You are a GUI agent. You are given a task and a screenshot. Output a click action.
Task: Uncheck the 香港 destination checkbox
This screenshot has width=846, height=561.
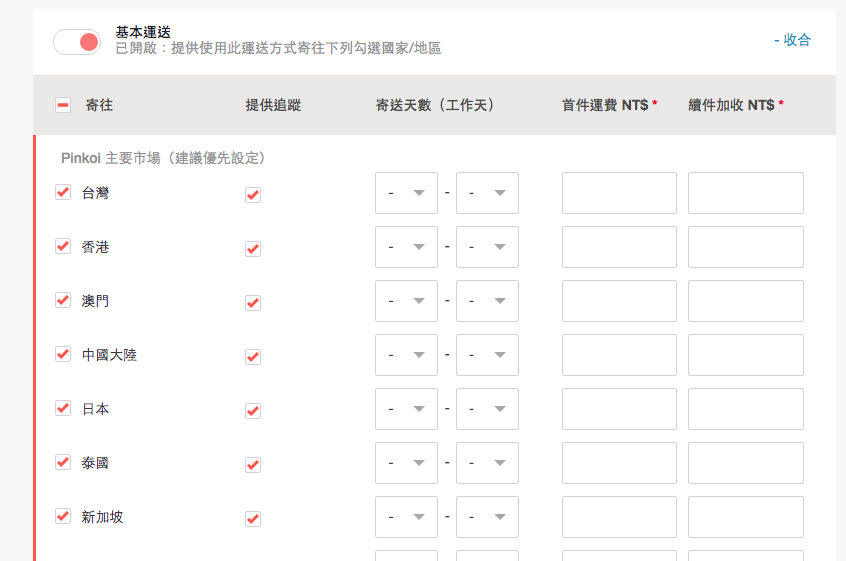[x=63, y=246]
